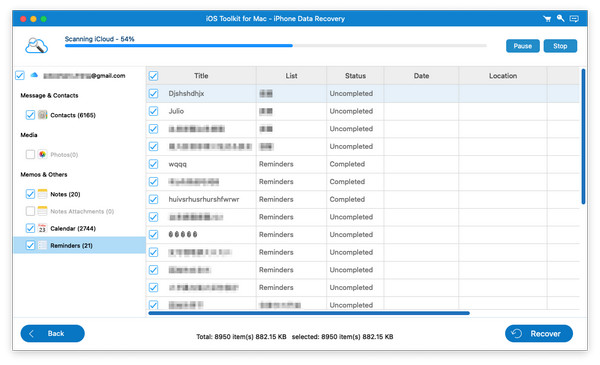Click the iCloud scan magnifier icon
600x365 pixels.
pos(36,46)
